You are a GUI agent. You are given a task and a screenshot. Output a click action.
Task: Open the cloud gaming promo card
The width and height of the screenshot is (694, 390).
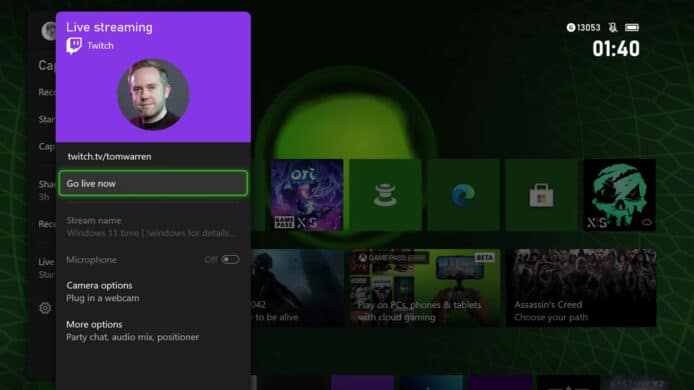424,288
